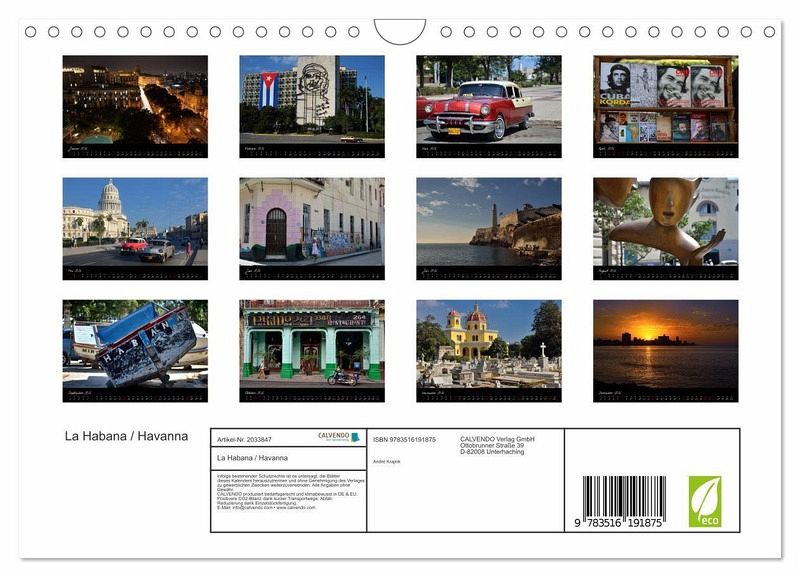Select the Capitol dome street photo
The image size is (800, 577).
point(135,229)
